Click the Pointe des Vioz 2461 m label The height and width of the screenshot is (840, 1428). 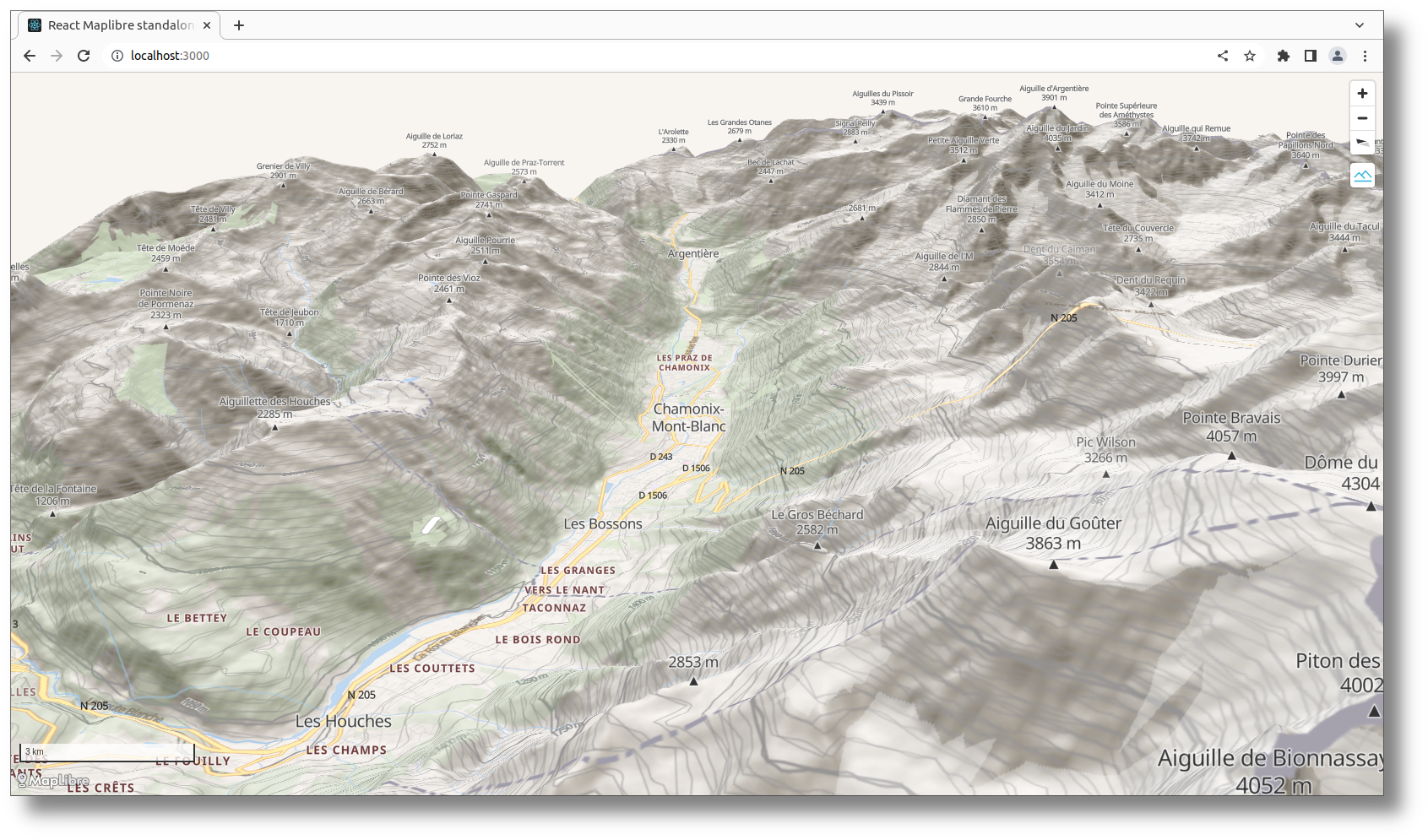pos(449,283)
